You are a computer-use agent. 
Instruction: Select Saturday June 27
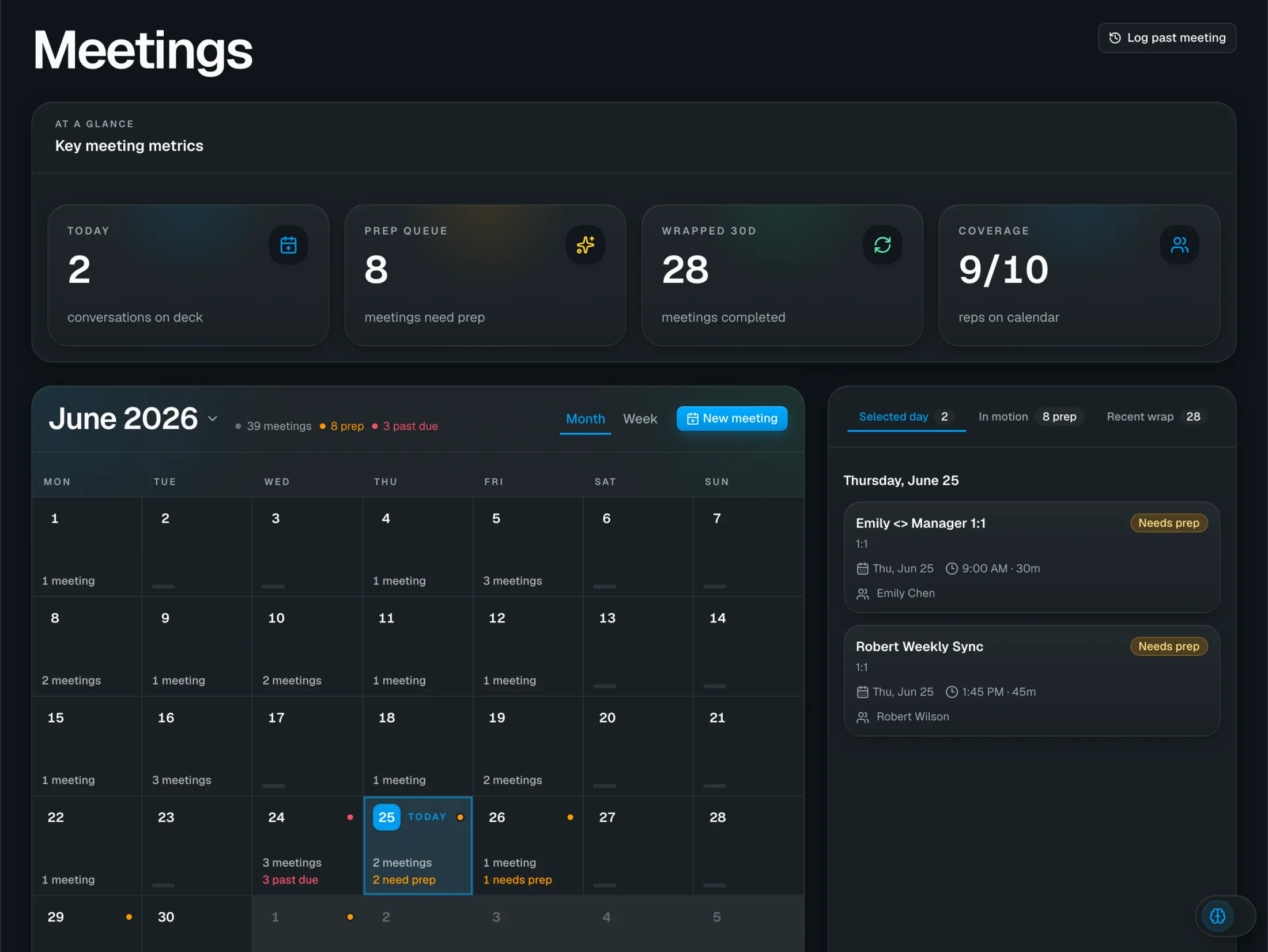[638, 846]
